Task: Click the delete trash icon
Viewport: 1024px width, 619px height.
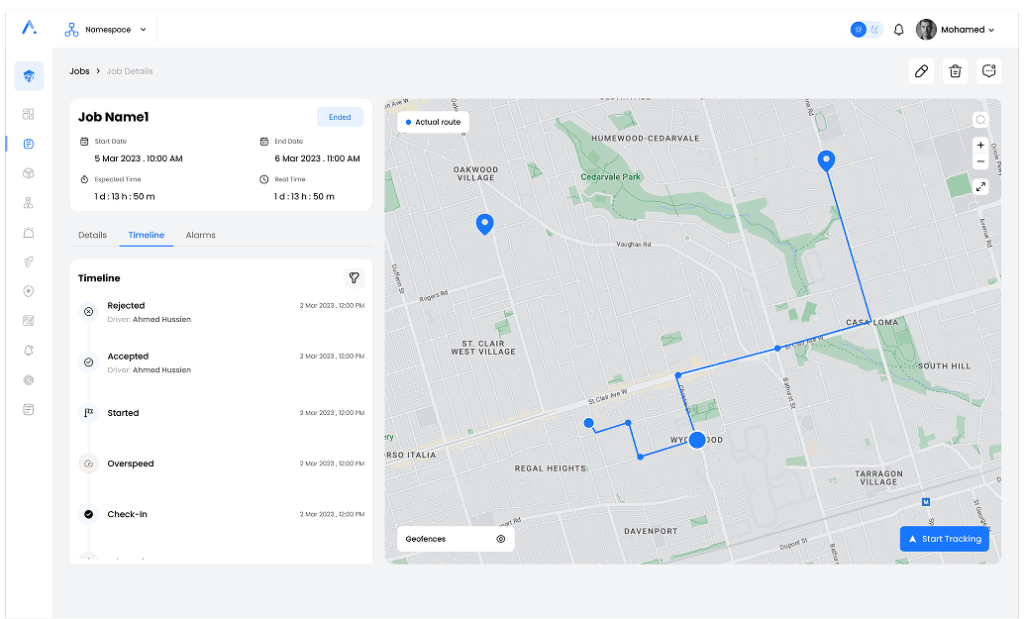Action: [x=955, y=71]
